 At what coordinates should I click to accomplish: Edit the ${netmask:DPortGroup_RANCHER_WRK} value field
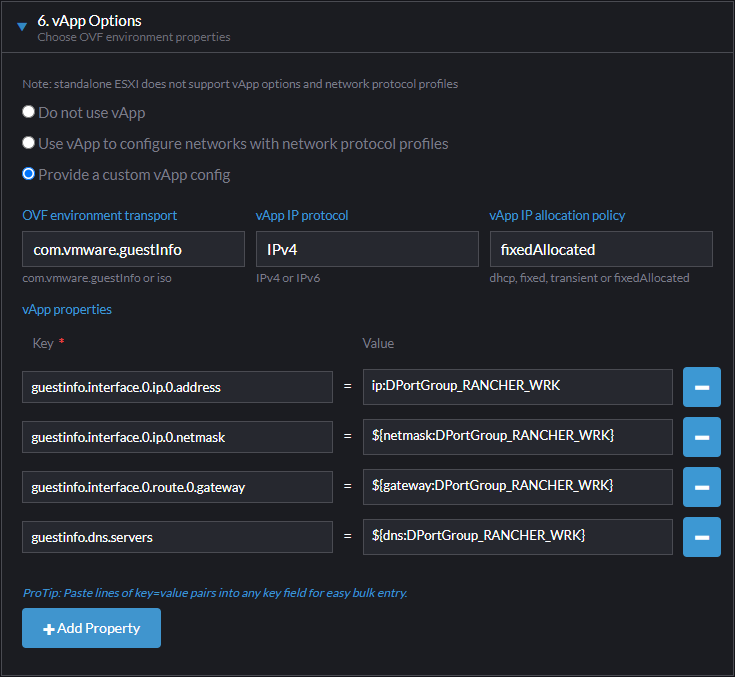click(x=517, y=437)
